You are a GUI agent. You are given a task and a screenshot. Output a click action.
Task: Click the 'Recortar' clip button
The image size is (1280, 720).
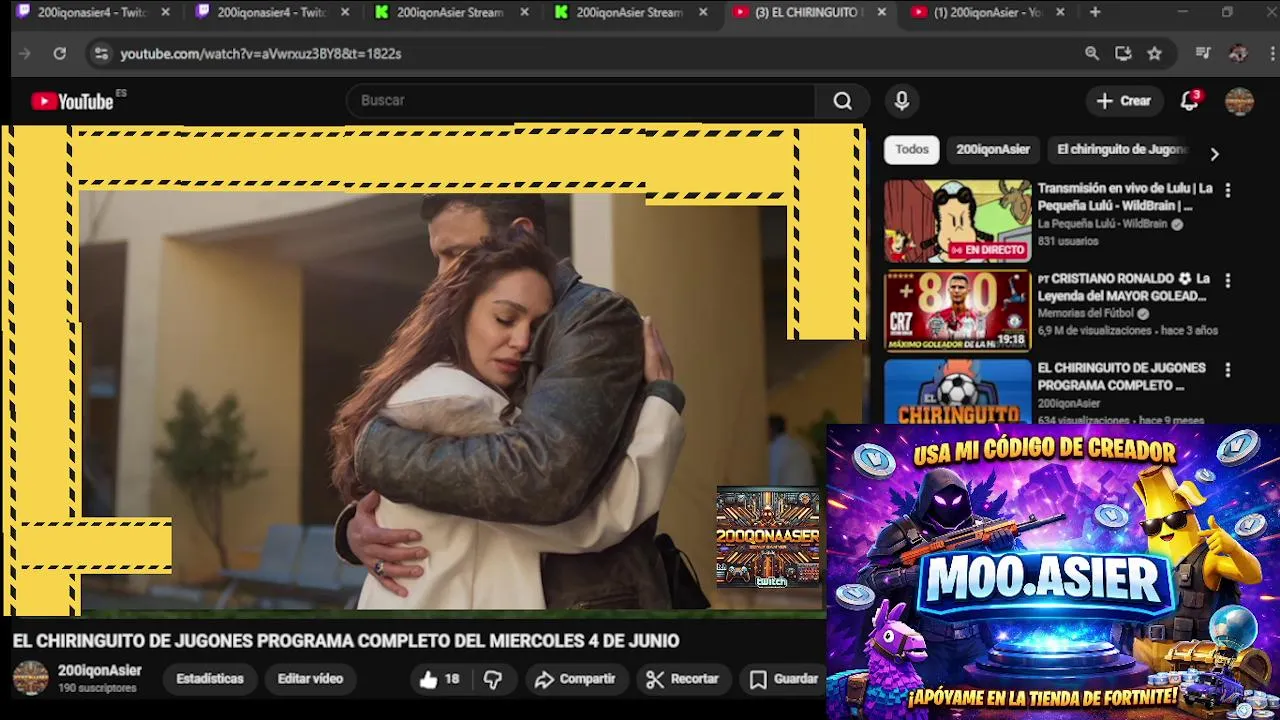[x=682, y=680]
